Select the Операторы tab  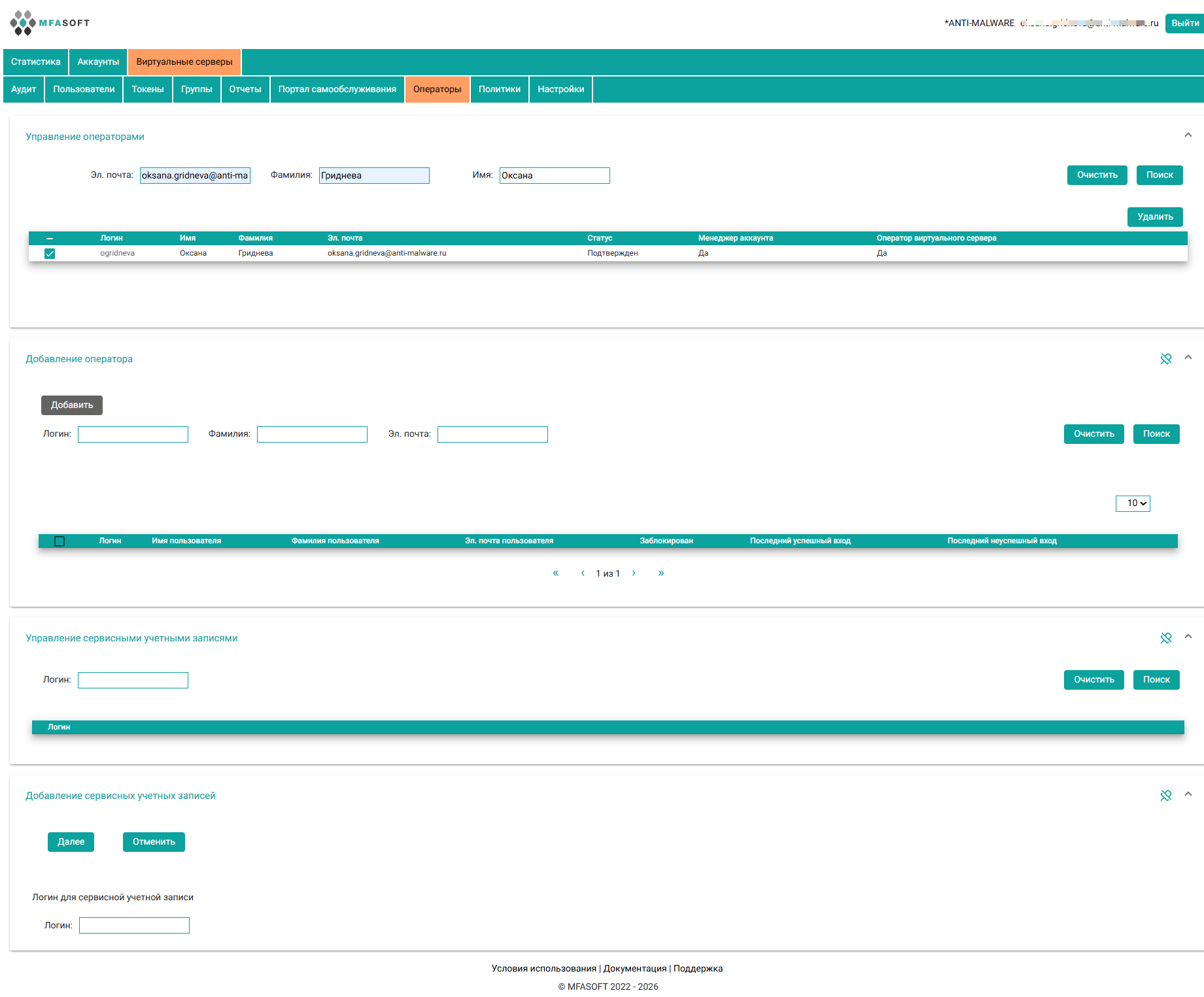438,90
